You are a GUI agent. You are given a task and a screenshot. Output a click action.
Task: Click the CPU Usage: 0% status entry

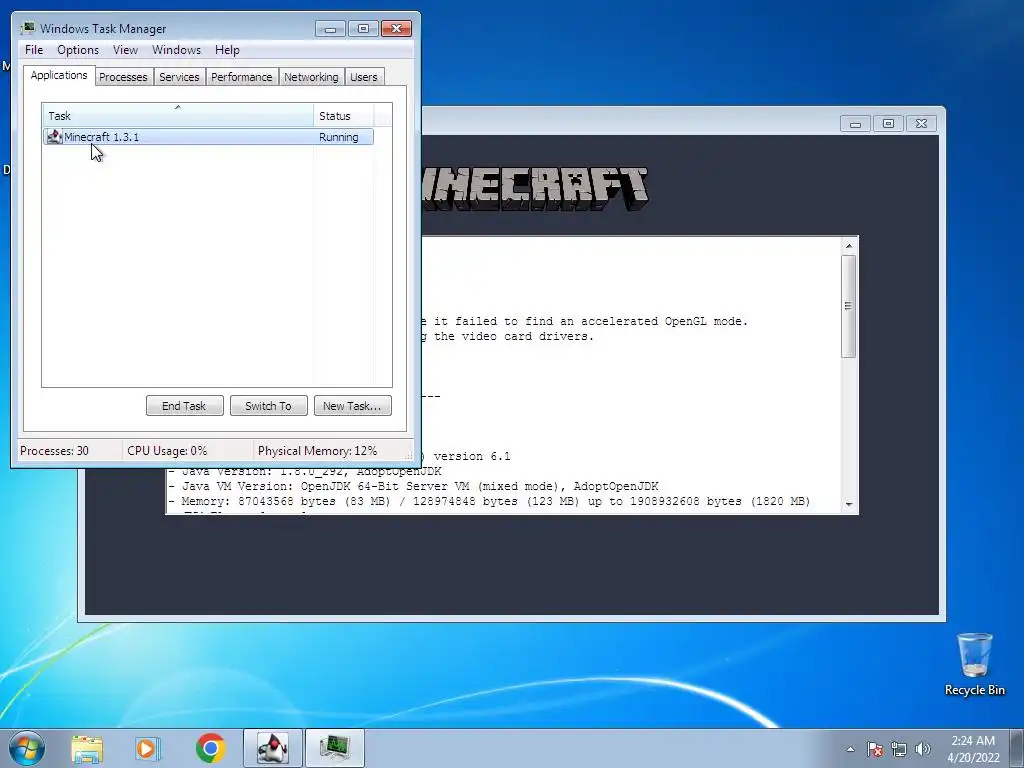click(167, 451)
